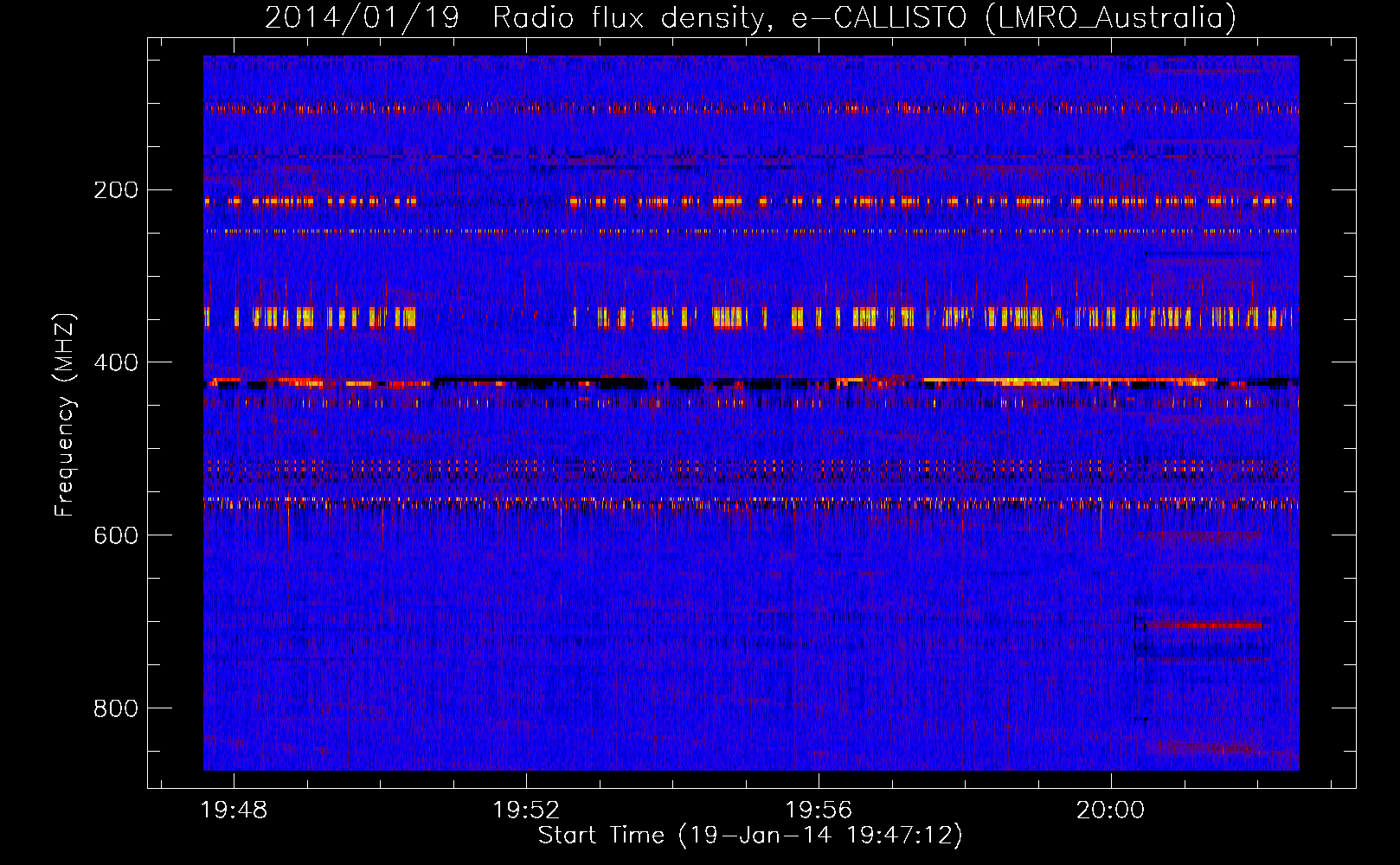Click the 'Start Time (19-Jan-14 19:47:12)' label

click(x=750, y=836)
